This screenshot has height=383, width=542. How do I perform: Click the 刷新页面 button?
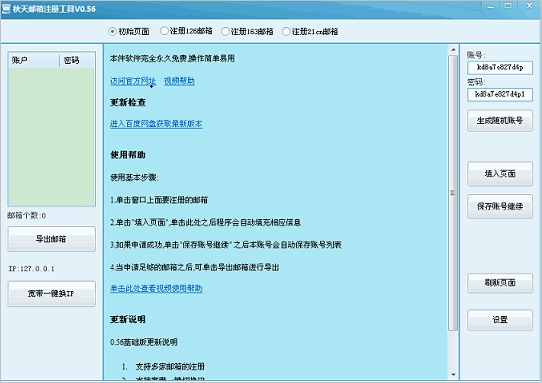coord(500,283)
